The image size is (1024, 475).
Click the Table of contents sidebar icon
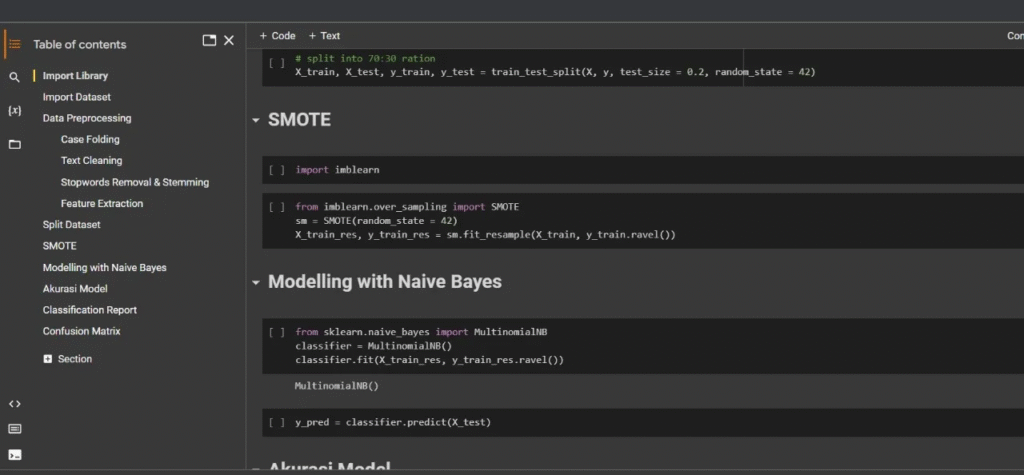(x=14, y=44)
